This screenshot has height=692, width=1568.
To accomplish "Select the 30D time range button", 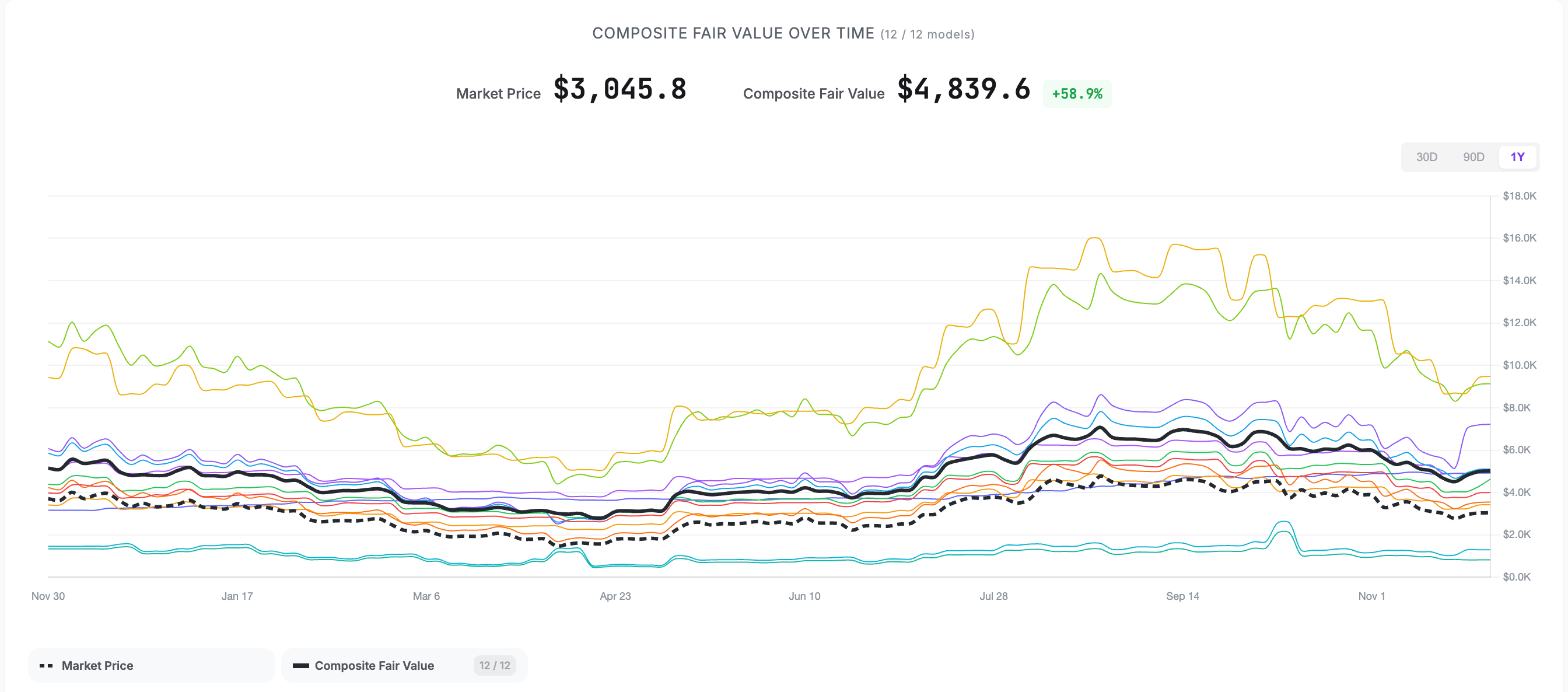I will pos(1427,157).
